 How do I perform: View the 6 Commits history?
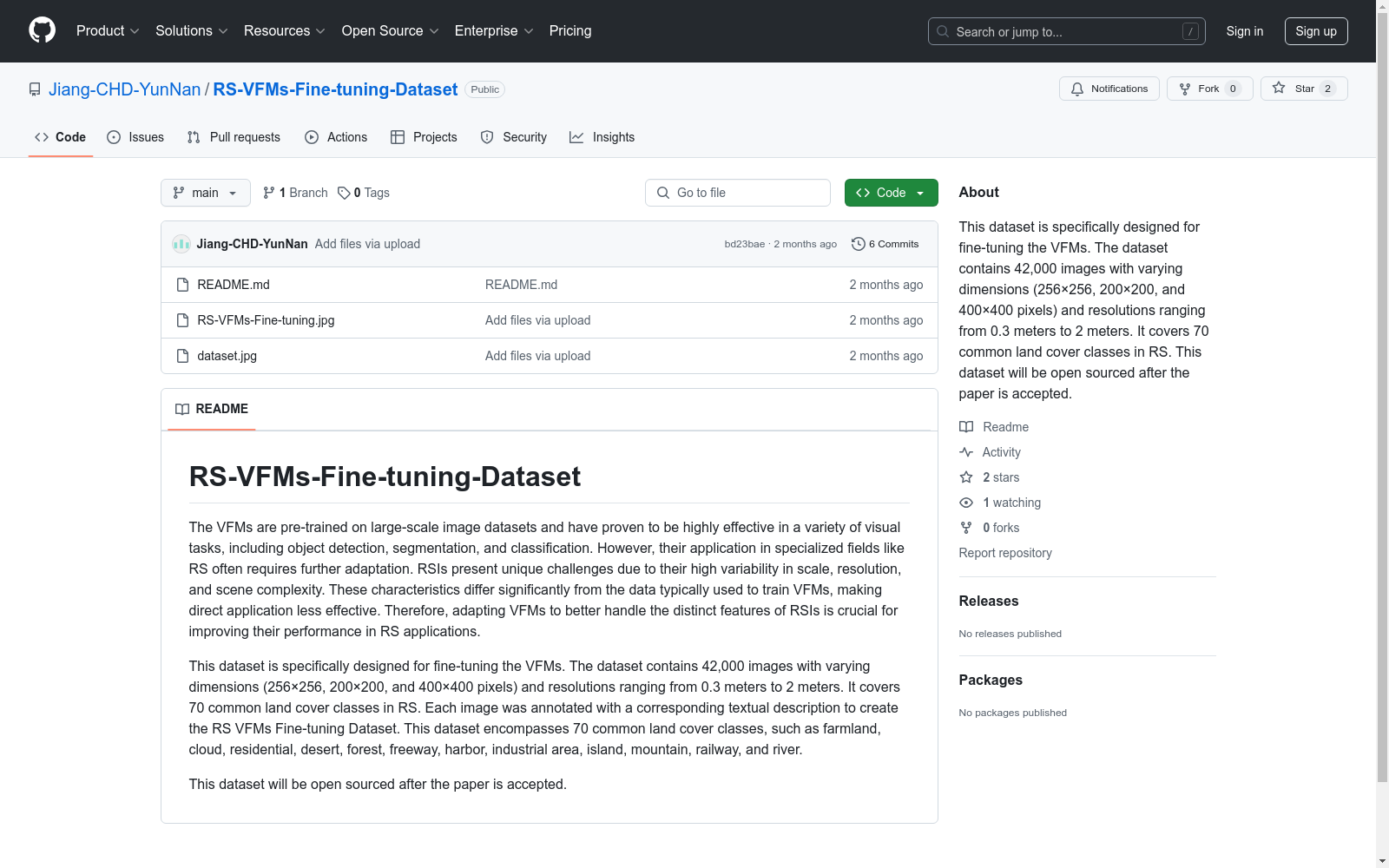pos(885,244)
